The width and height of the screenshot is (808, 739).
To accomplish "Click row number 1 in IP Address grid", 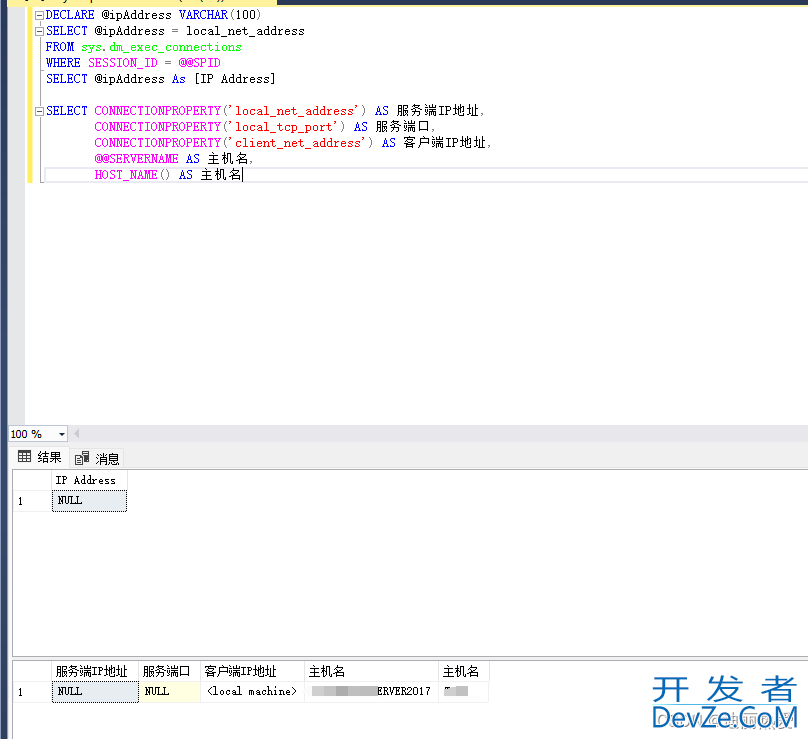I will (32, 501).
